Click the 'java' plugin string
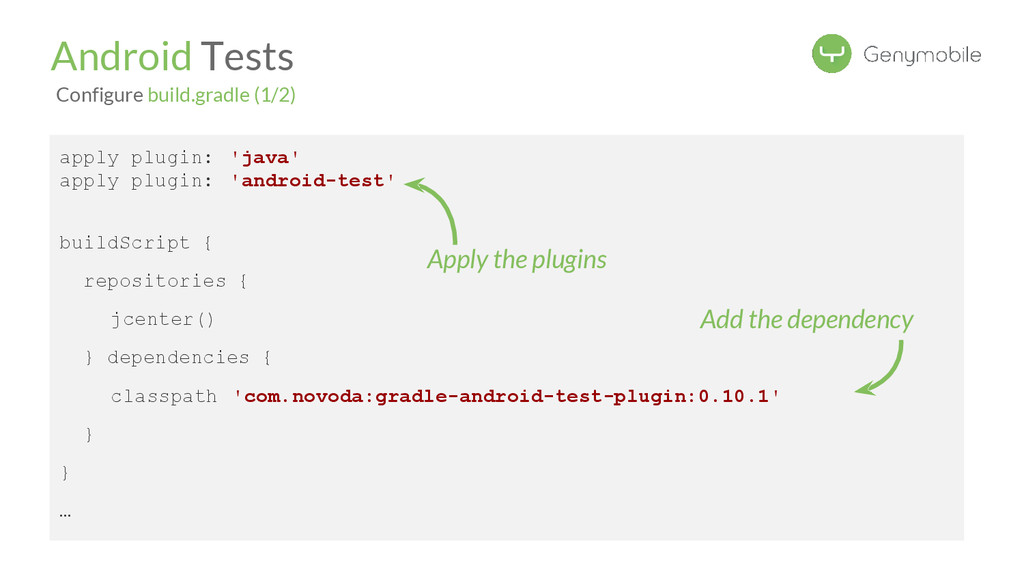 (x=264, y=158)
